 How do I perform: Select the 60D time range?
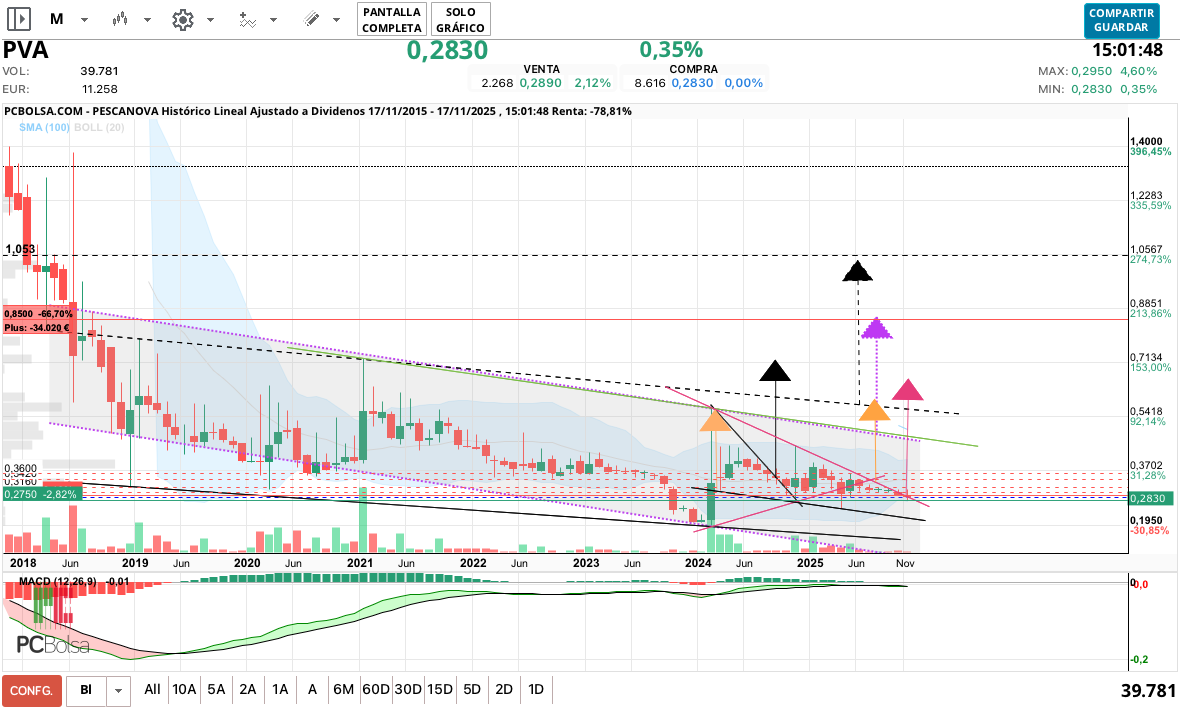click(x=376, y=690)
